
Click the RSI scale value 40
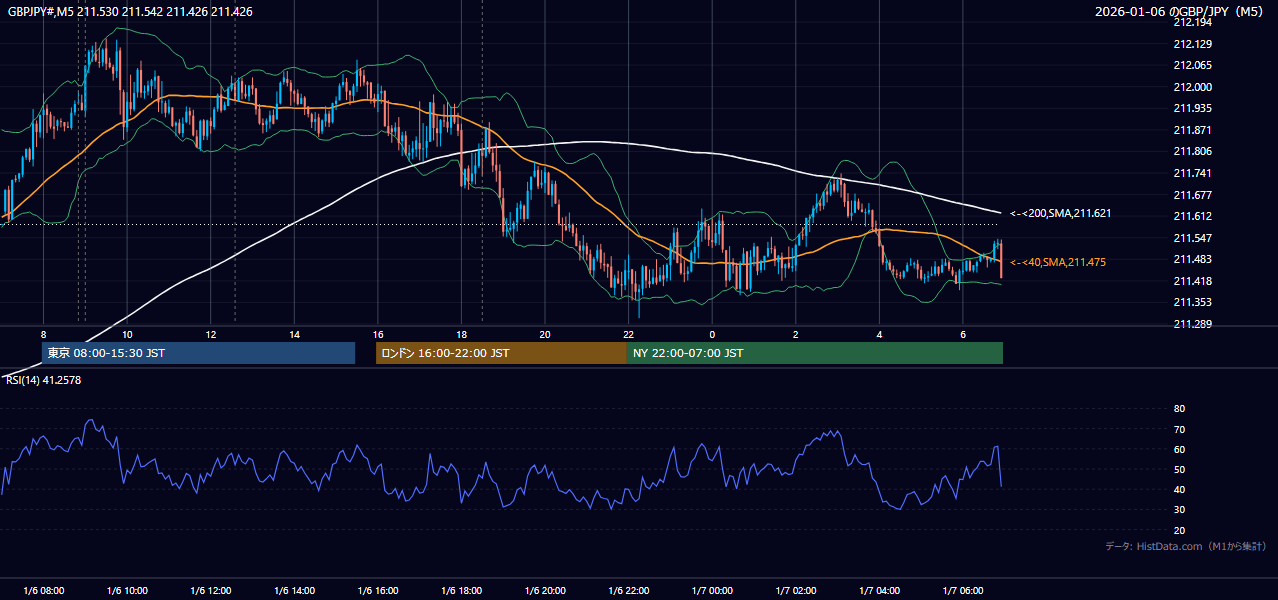tap(1179, 489)
